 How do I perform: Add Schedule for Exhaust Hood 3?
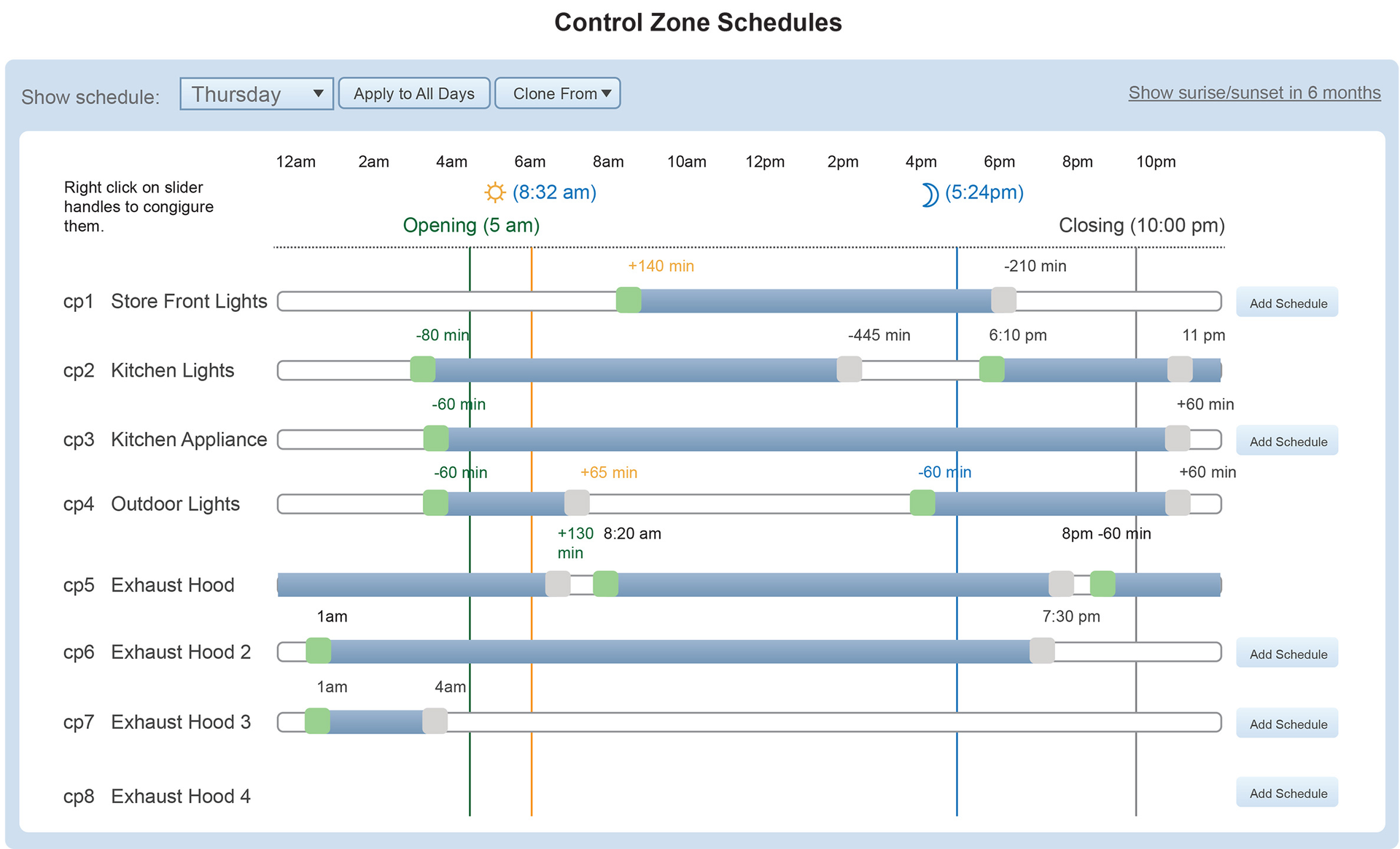point(1287,724)
